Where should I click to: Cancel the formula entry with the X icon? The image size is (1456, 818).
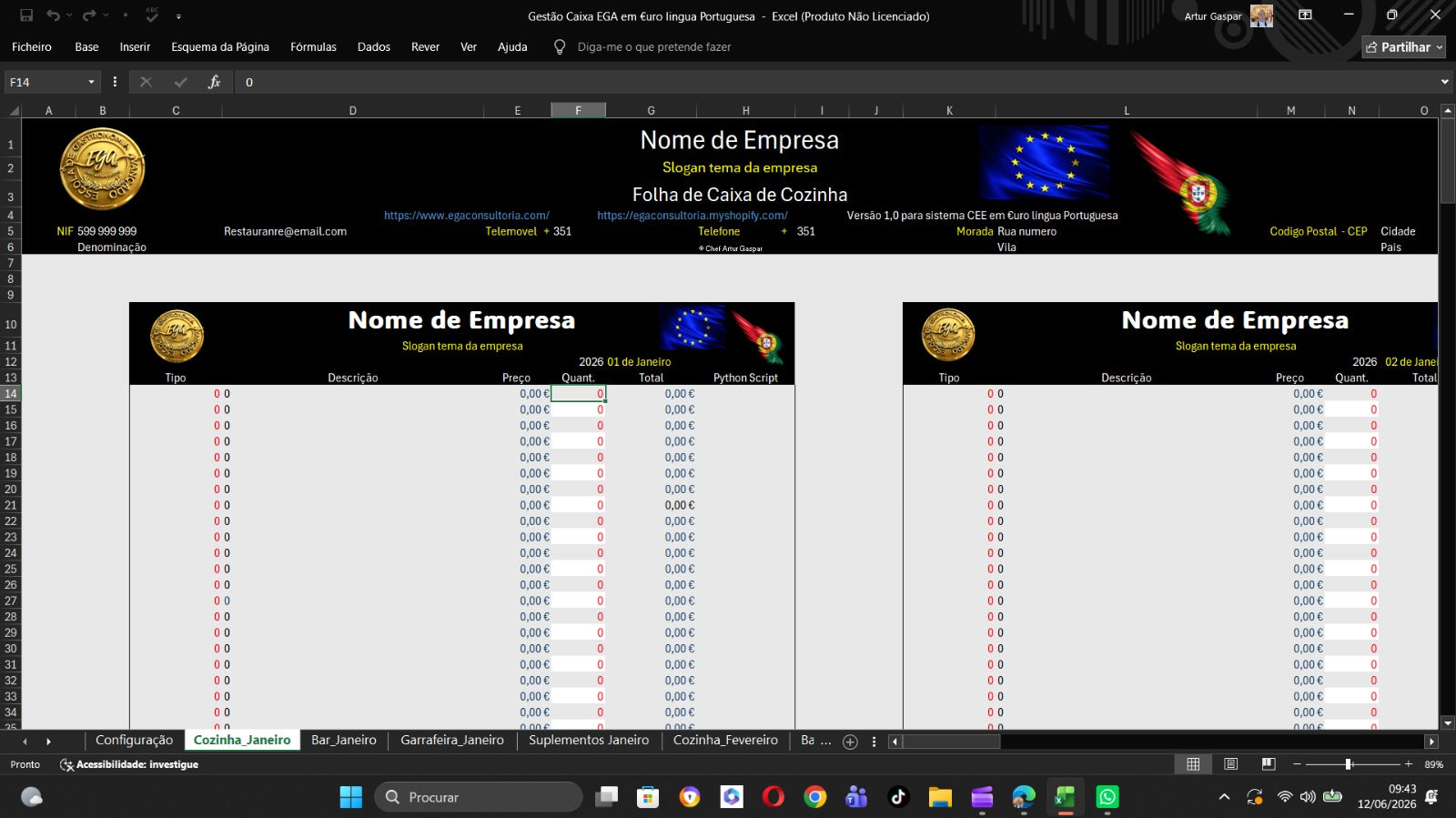[x=146, y=82]
